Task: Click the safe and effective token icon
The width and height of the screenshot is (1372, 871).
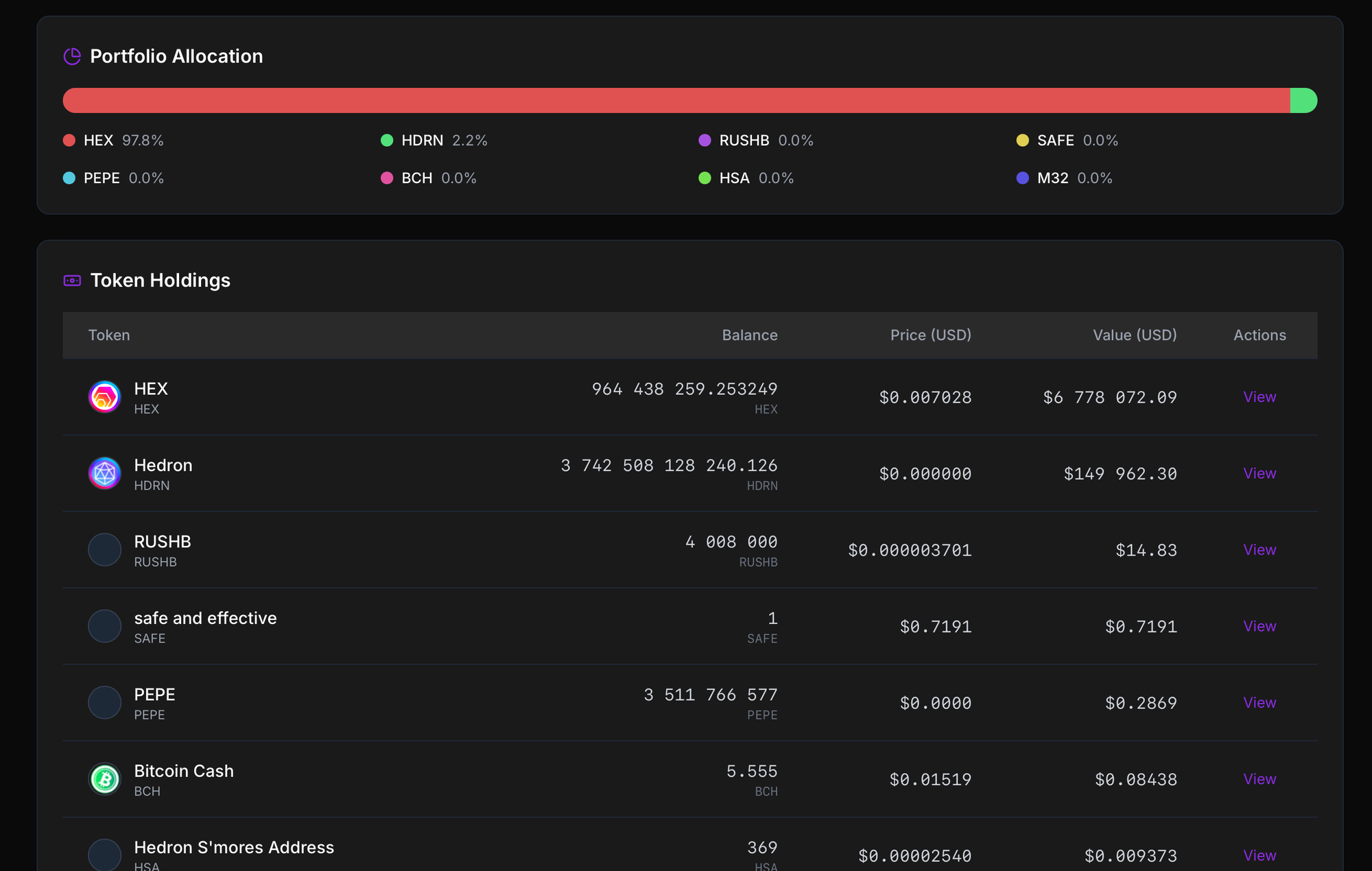Action: (105, 626)
